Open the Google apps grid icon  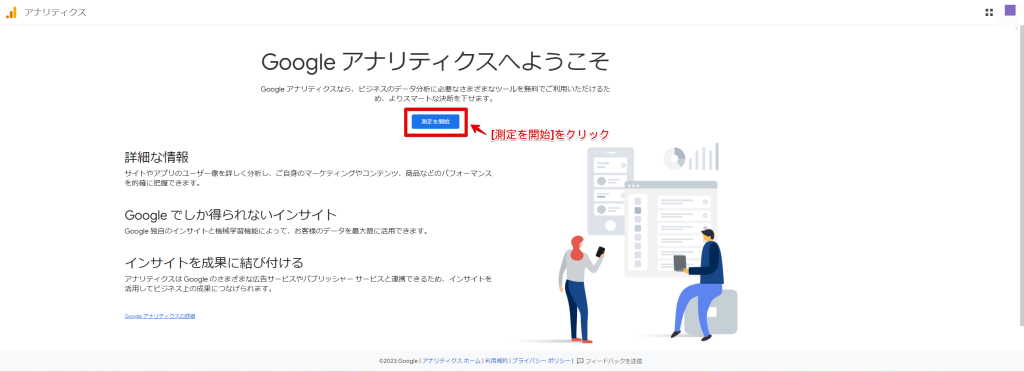[x=989, y=12]
